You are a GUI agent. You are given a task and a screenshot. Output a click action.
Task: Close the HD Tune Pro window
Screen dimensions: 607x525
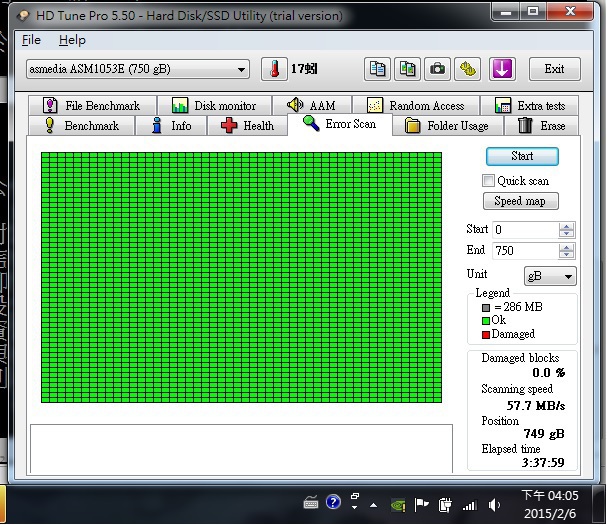tap(570, 11)
